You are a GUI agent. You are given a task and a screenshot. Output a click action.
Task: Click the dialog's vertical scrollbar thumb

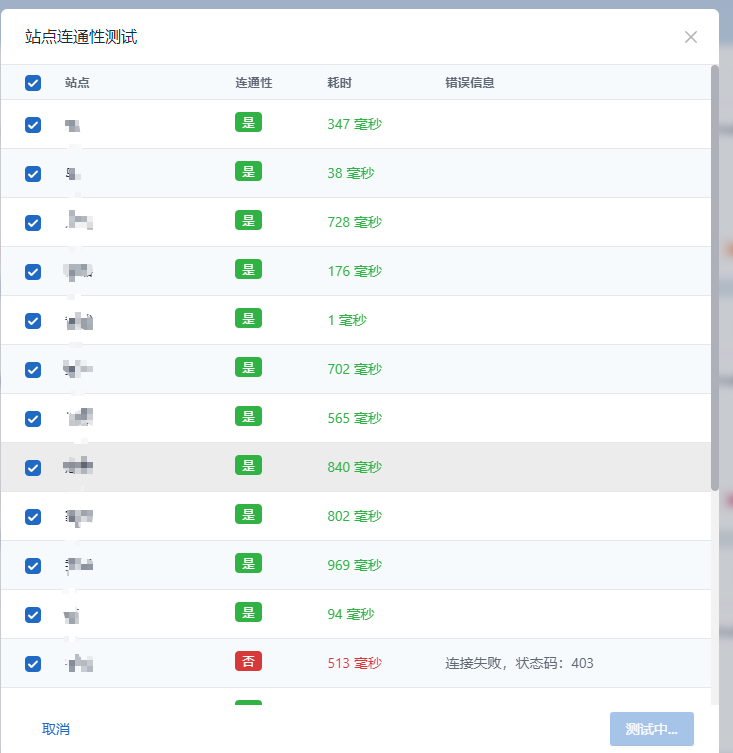pyautogui.click(x=715, y=278)
